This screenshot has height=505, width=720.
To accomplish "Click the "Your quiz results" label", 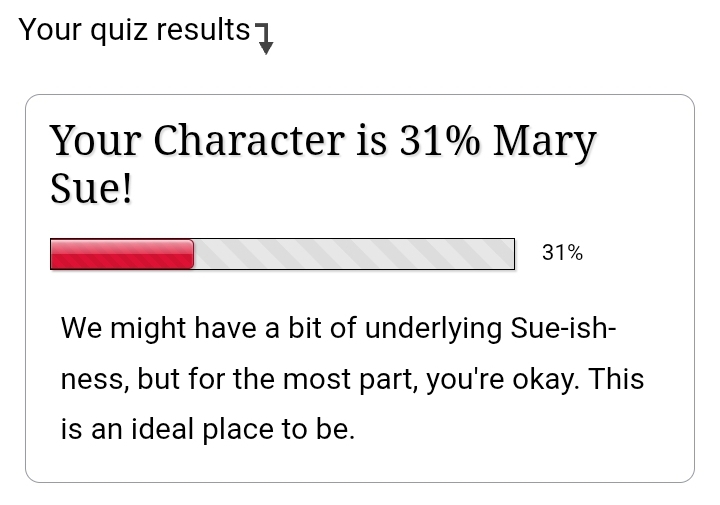I will tap(134, 30).
